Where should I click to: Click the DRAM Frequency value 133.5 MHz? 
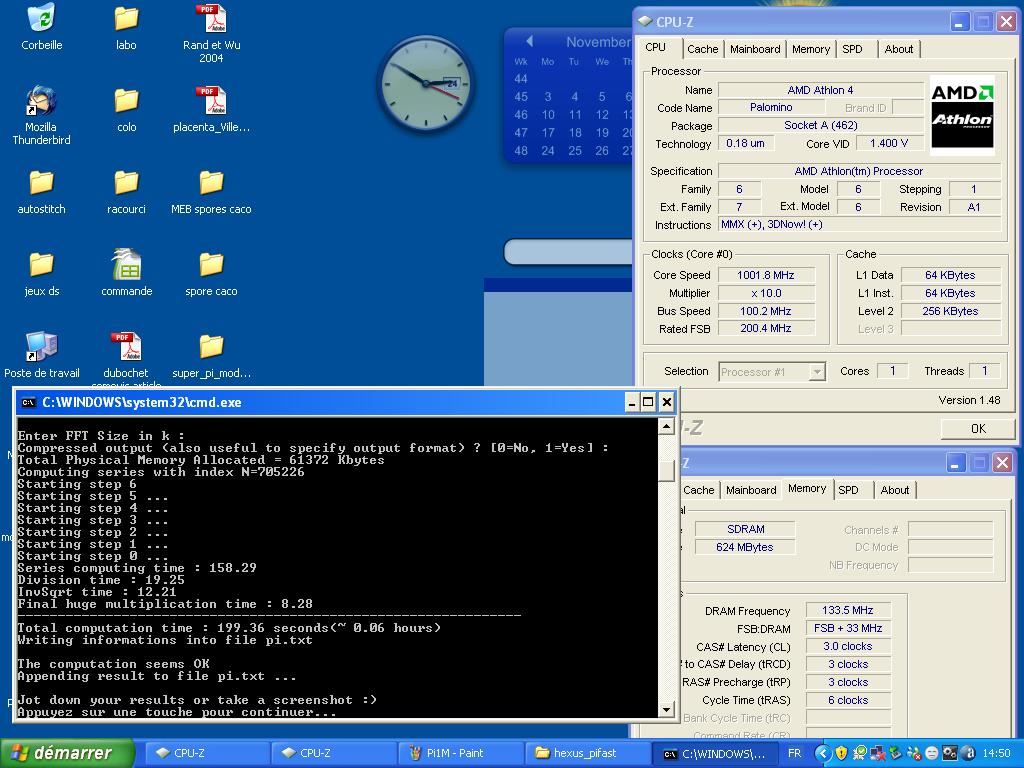(848, 610)
